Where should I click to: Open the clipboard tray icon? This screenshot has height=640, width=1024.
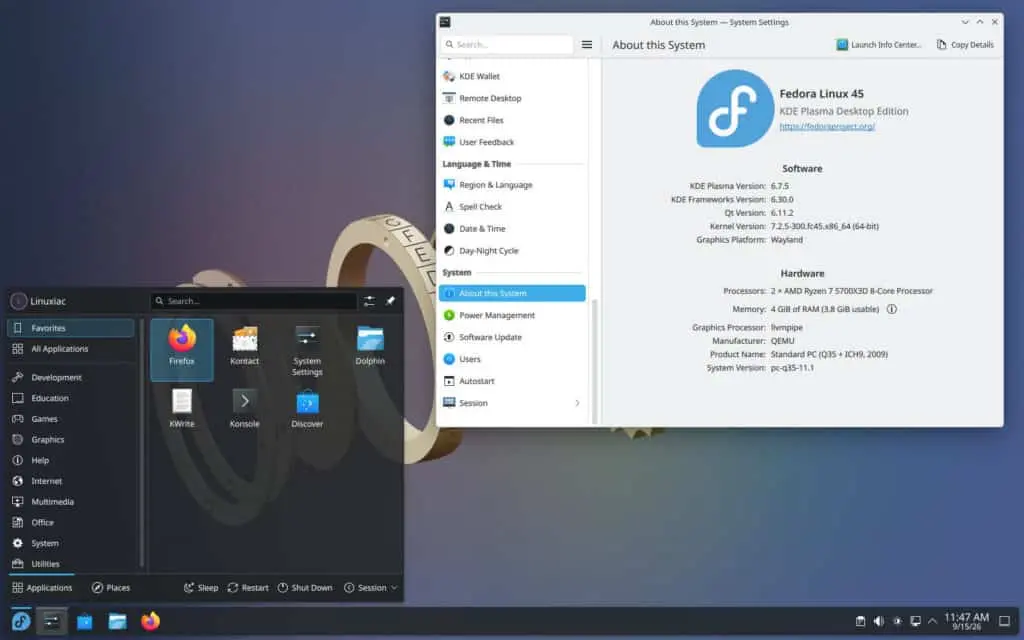pyautogui.click(x=861, y=621)
